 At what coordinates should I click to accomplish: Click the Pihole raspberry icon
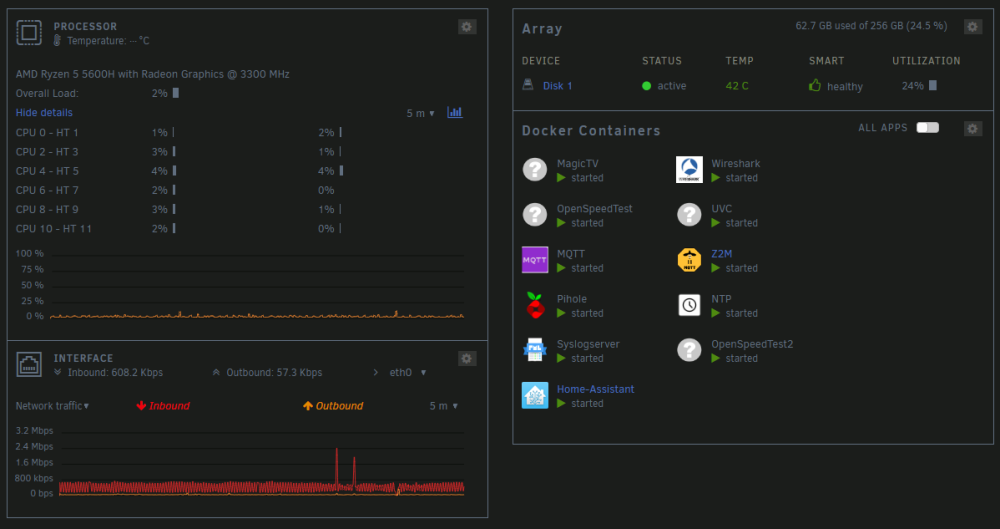[x=535, y=305]
